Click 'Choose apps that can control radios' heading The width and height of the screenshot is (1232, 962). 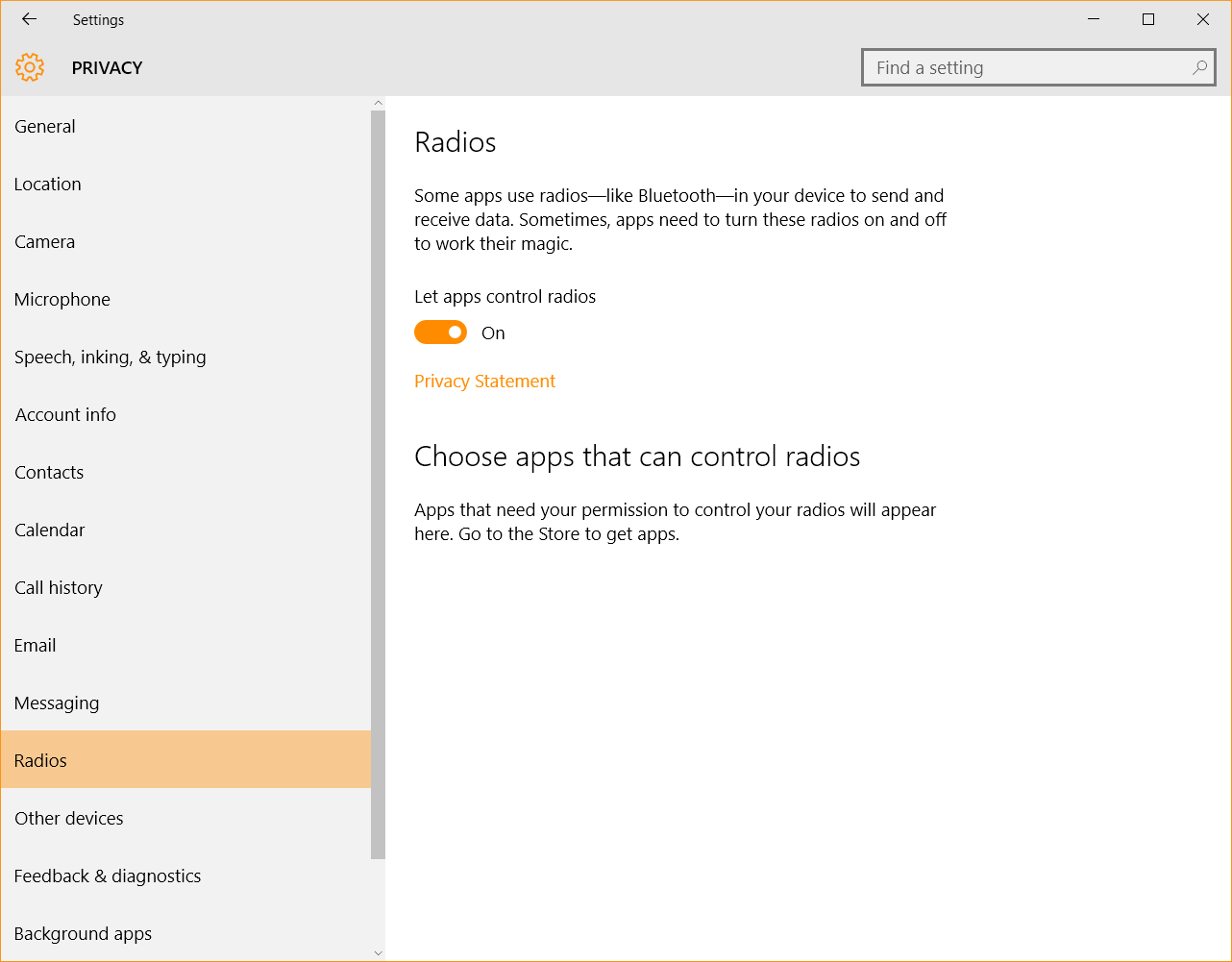click(637, 456)
